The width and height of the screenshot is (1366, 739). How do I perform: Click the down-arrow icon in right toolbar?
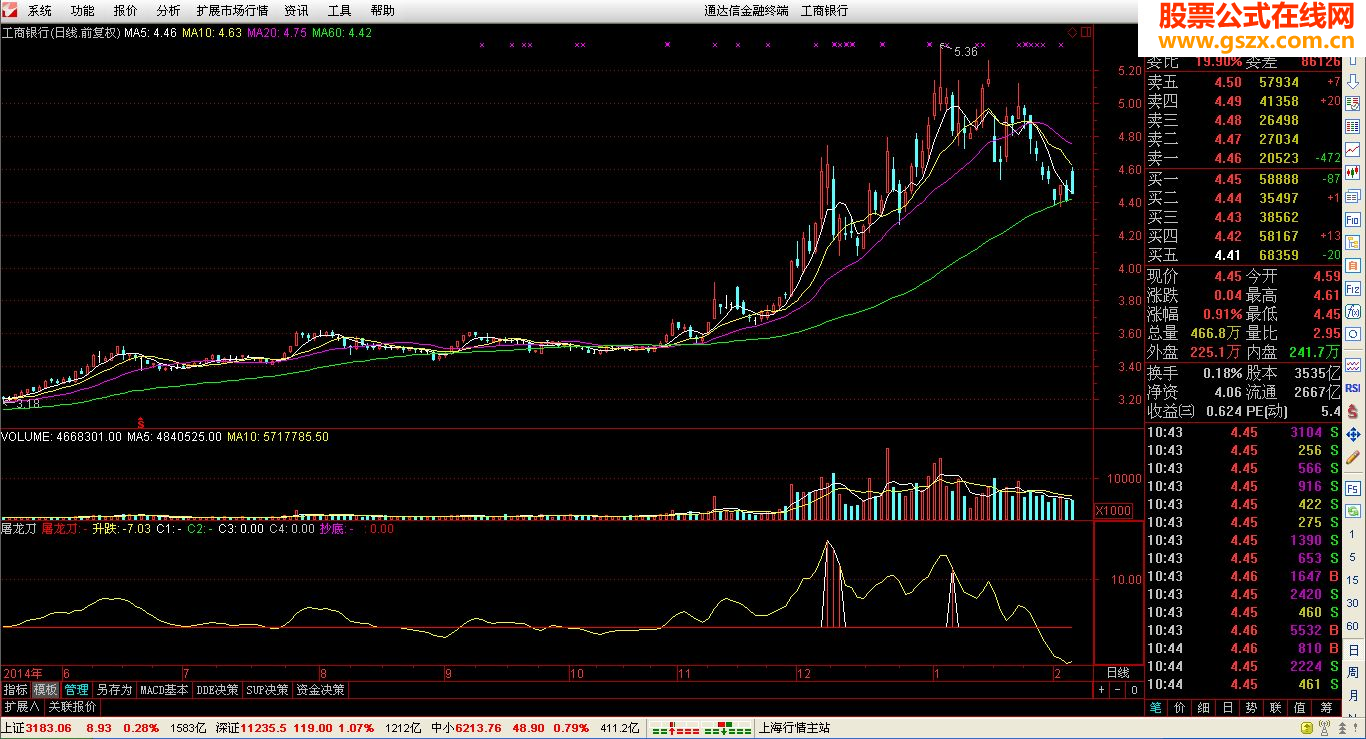pos(1353,83)
